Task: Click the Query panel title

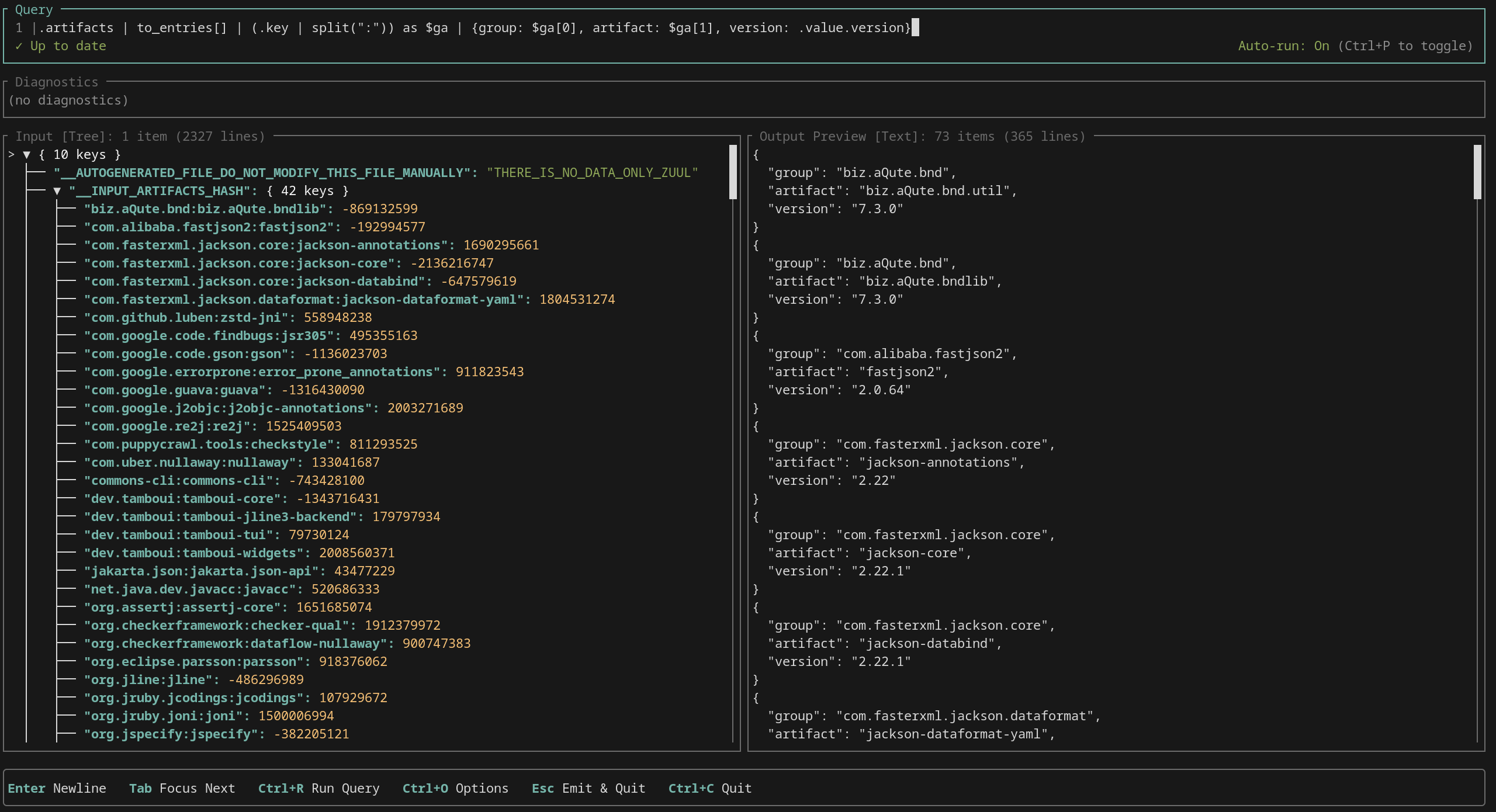Action: pos(33,10)
